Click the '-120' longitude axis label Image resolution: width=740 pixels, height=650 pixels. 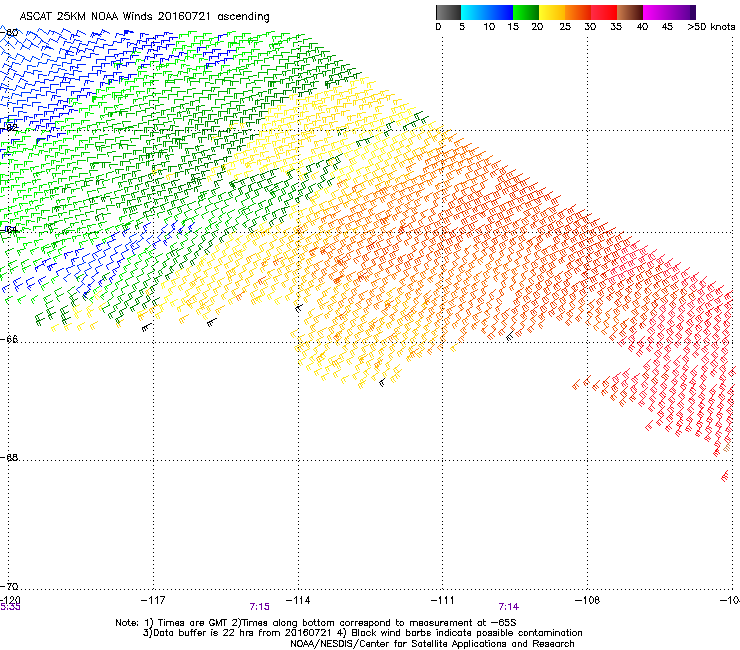click(10, 600)
